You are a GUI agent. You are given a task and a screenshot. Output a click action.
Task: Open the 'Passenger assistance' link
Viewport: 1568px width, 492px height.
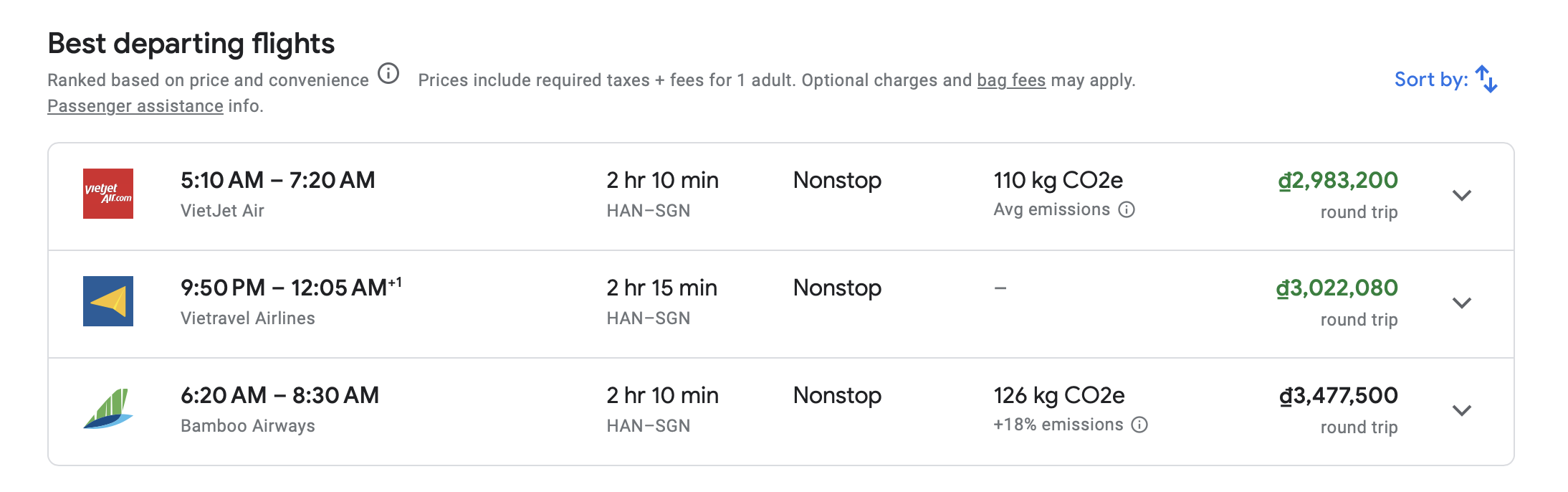(x=135, y=106)
